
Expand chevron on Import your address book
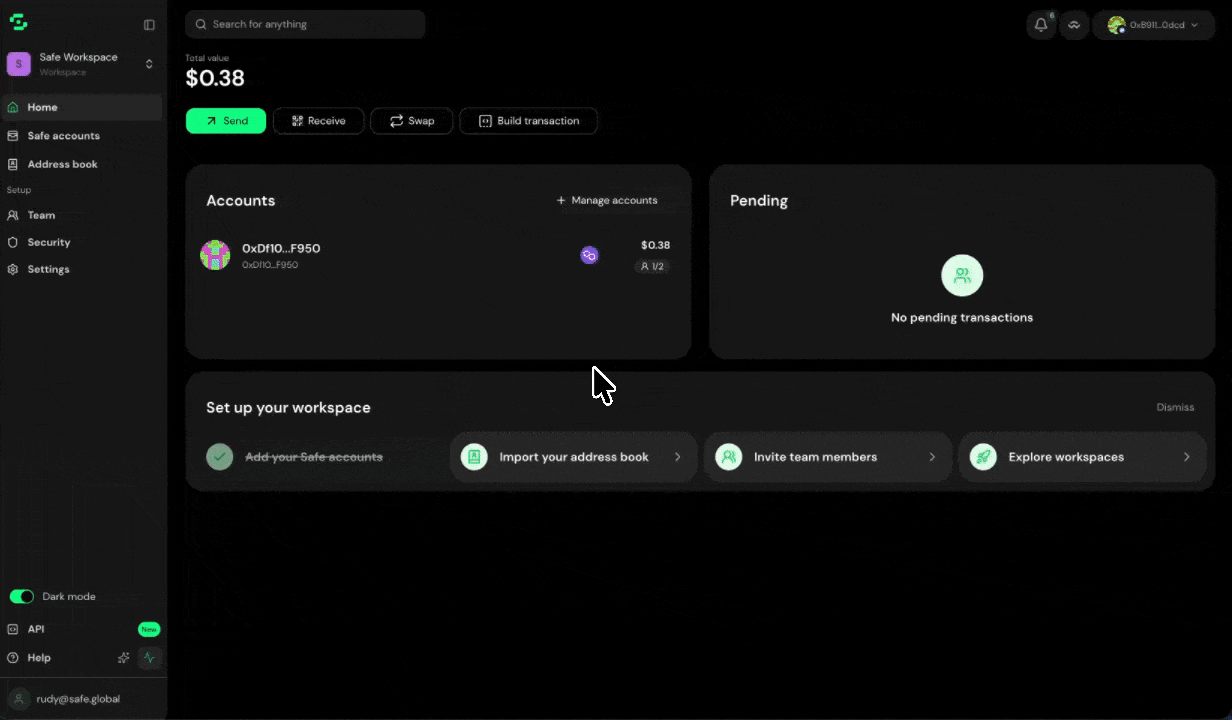pyautogui.click(x=677, y=457)
